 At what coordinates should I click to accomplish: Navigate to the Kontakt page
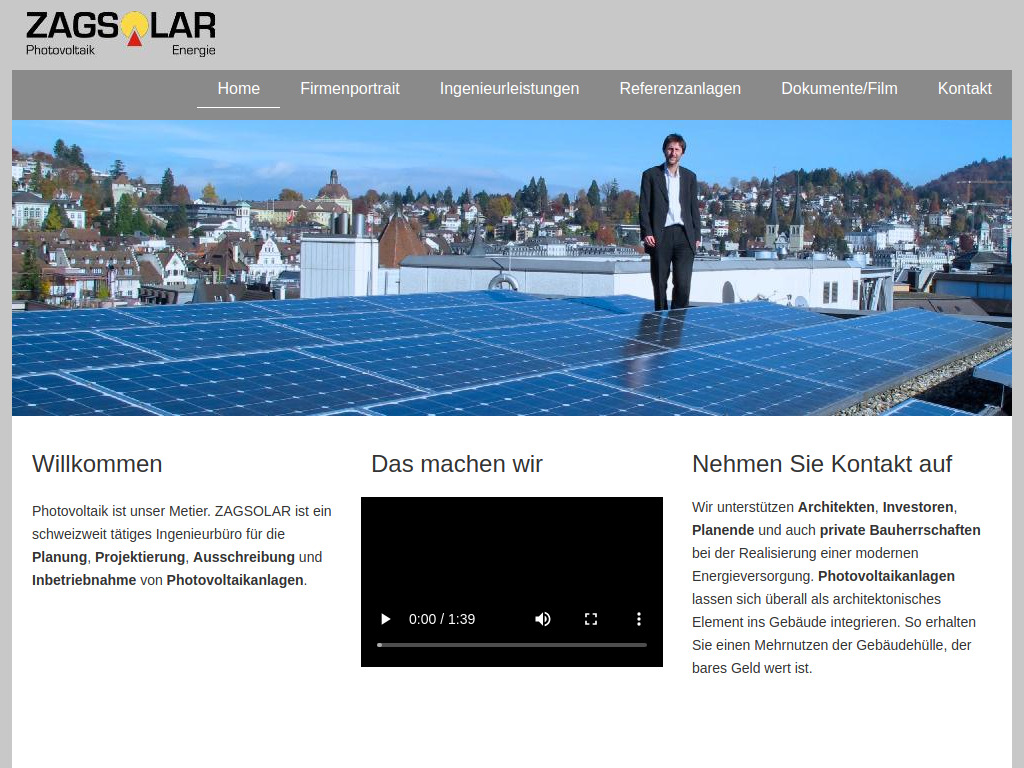pos(964,88)
